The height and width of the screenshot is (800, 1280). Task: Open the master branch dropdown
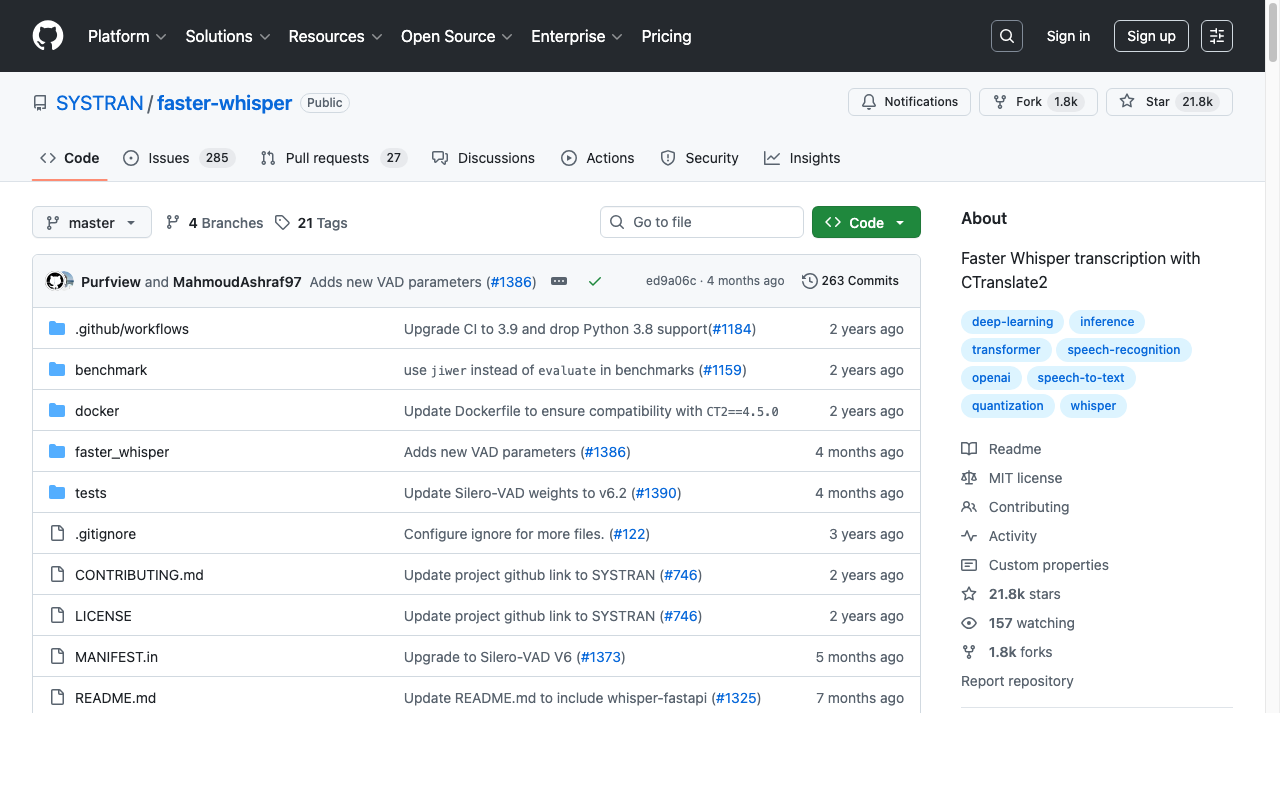[x=91, y=222]
